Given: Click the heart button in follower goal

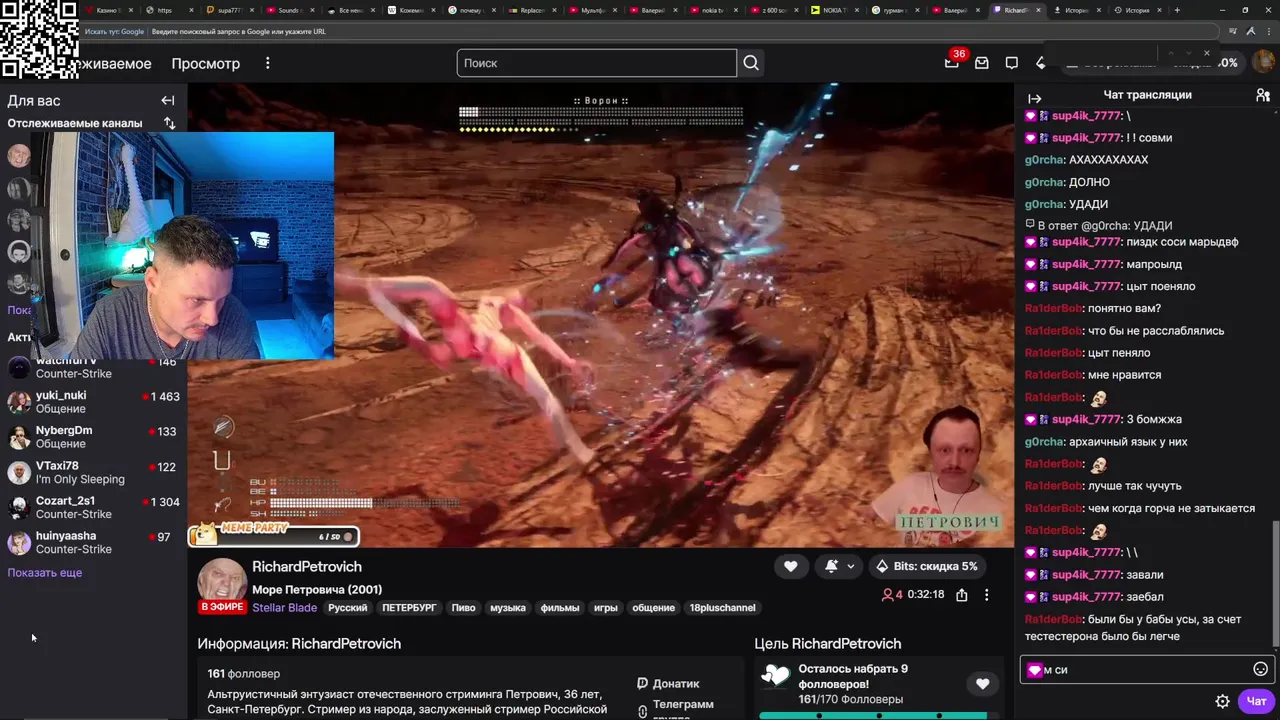Looking at the screenshot, I should coord(982,684).
